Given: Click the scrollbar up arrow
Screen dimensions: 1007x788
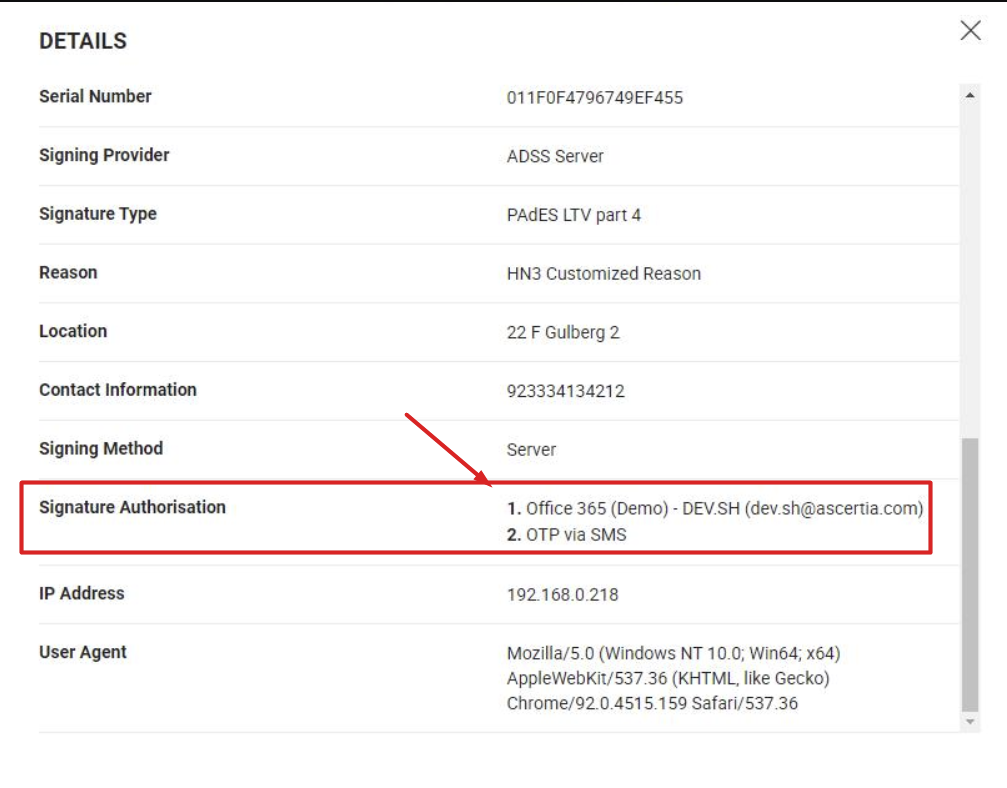Looking at the screenshot, I should coord(969,96).
